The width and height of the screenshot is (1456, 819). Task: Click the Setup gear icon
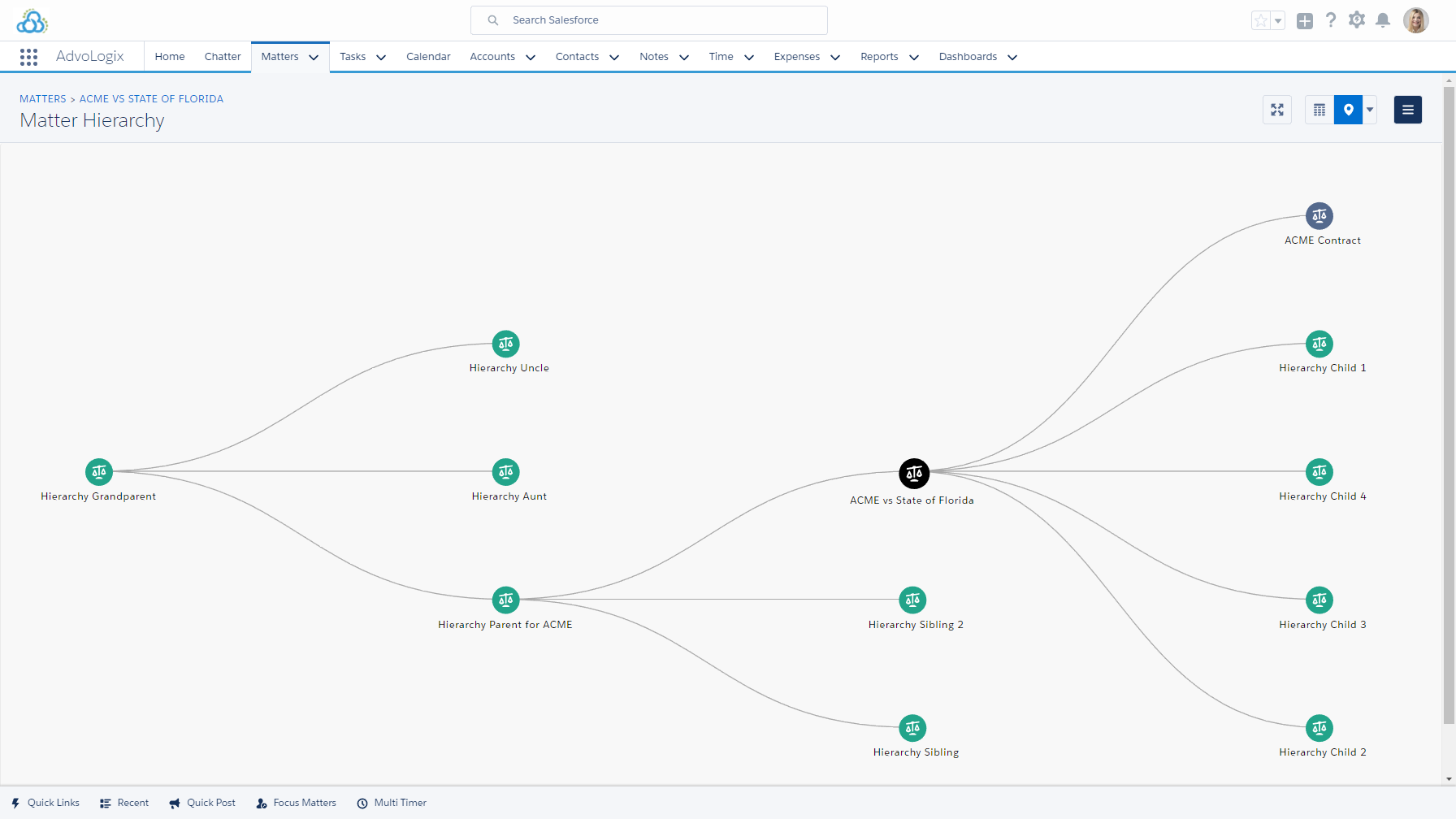[1356, 20]
